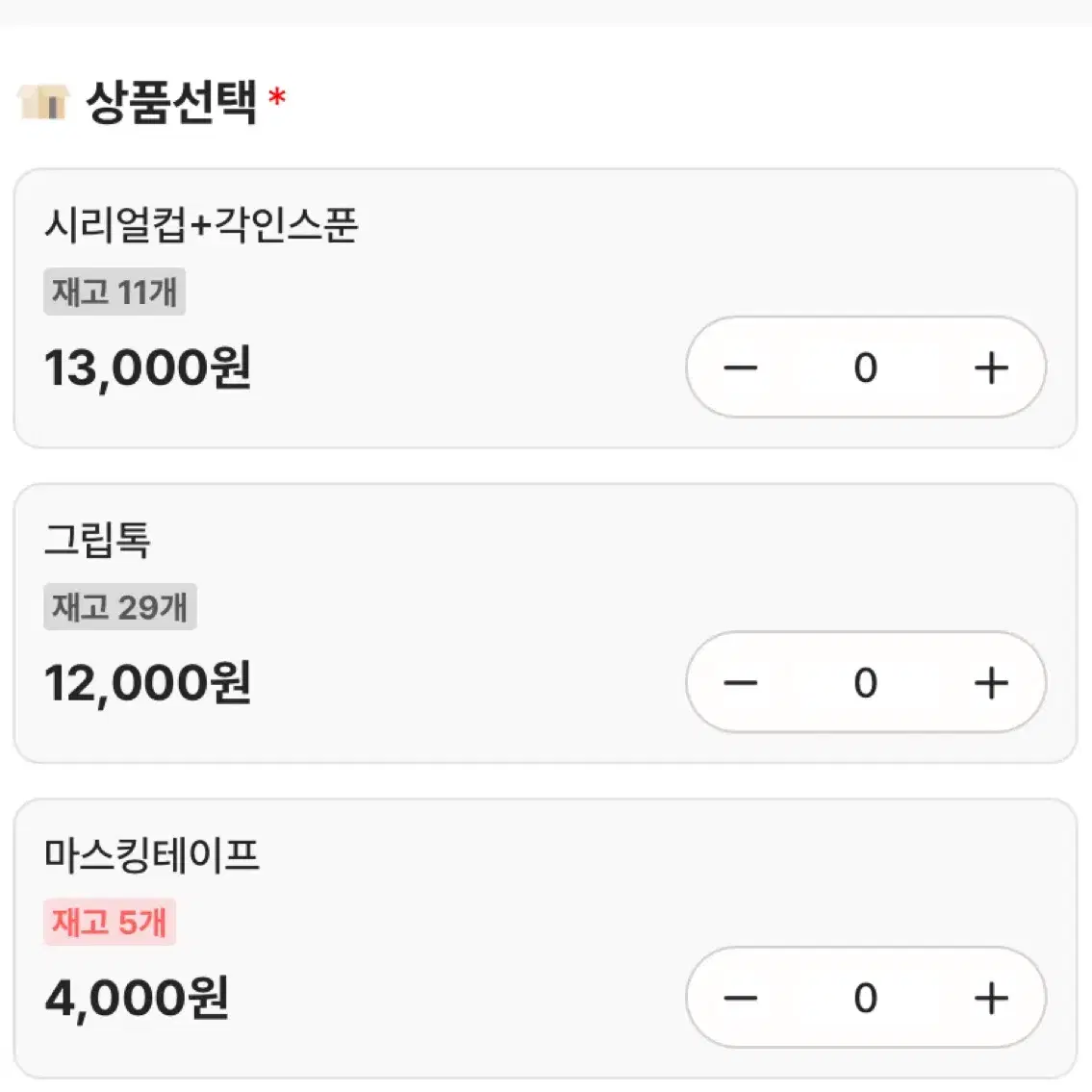Screen dimensions: 1092x1092
Task: Tap the plus icon for 그립톡
Action: coord(991,682)
